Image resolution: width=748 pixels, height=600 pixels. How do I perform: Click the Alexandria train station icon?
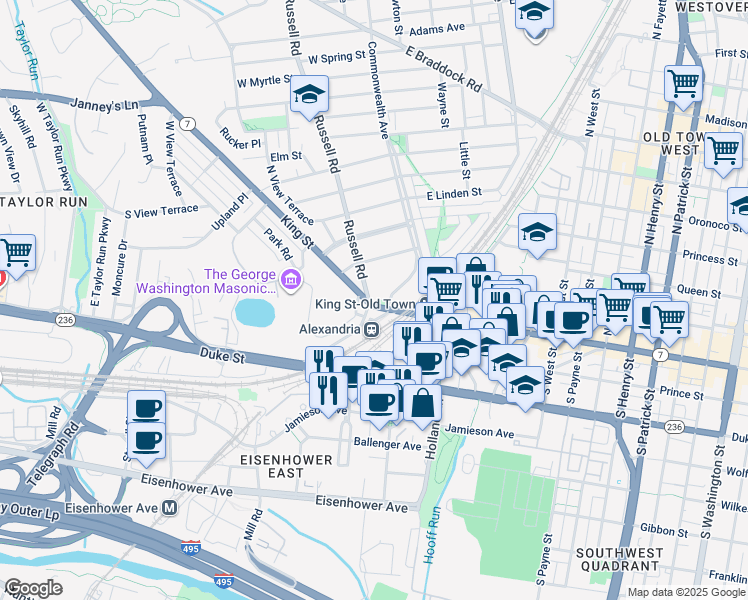tap(372, 329)
